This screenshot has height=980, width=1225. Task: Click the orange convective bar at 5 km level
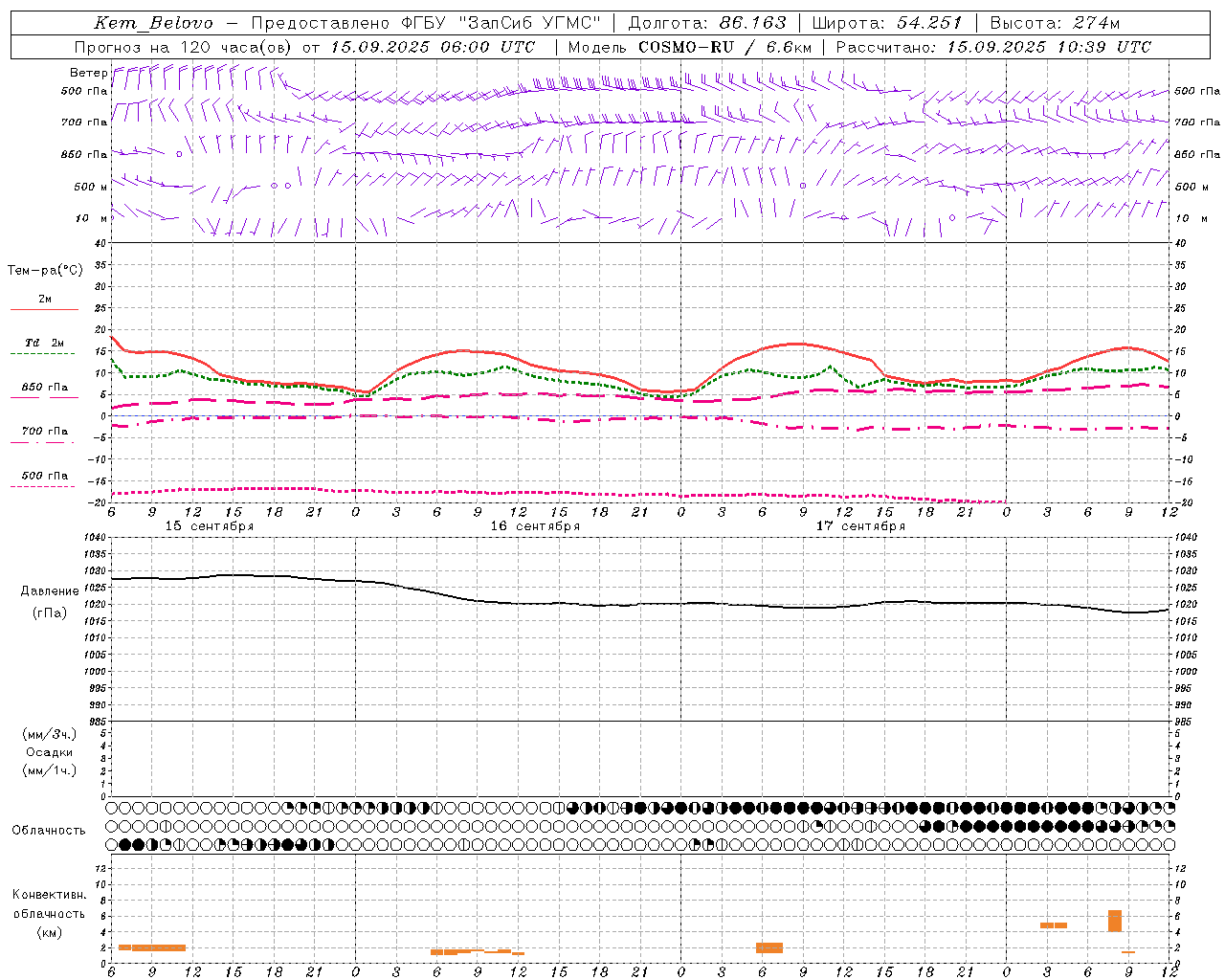[1054, 925]
